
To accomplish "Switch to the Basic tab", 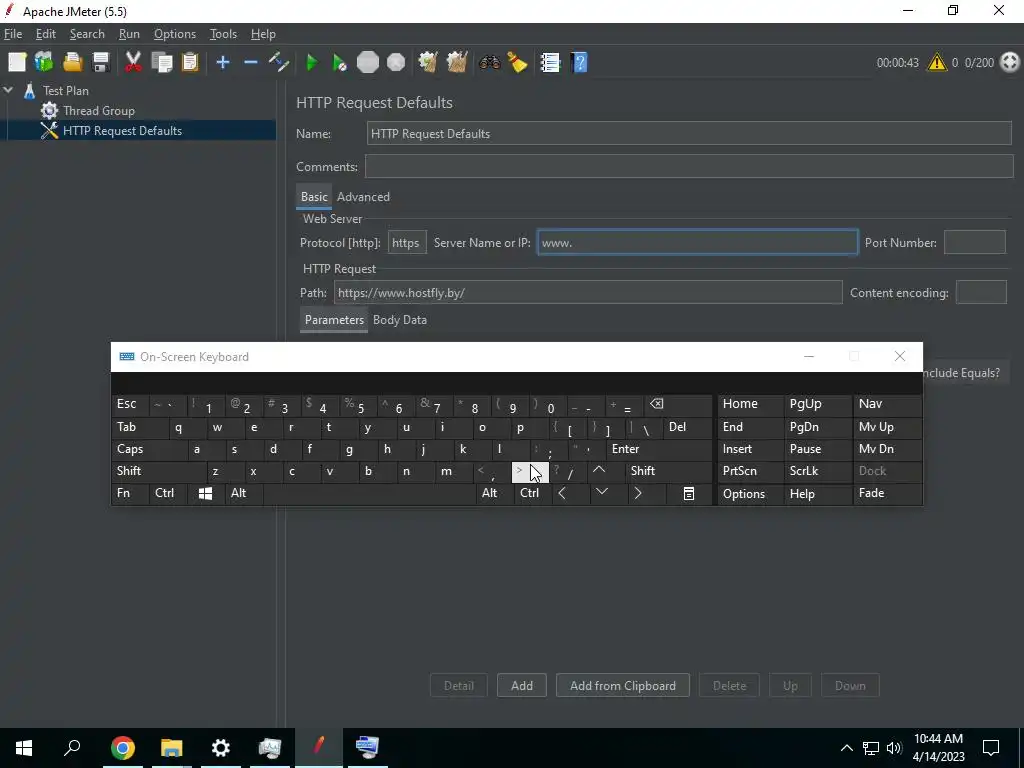I will (x=314, y=197).
